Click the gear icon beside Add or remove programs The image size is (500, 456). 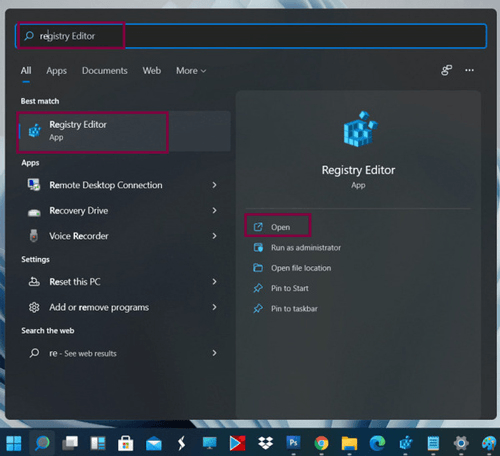coord(34,307)
